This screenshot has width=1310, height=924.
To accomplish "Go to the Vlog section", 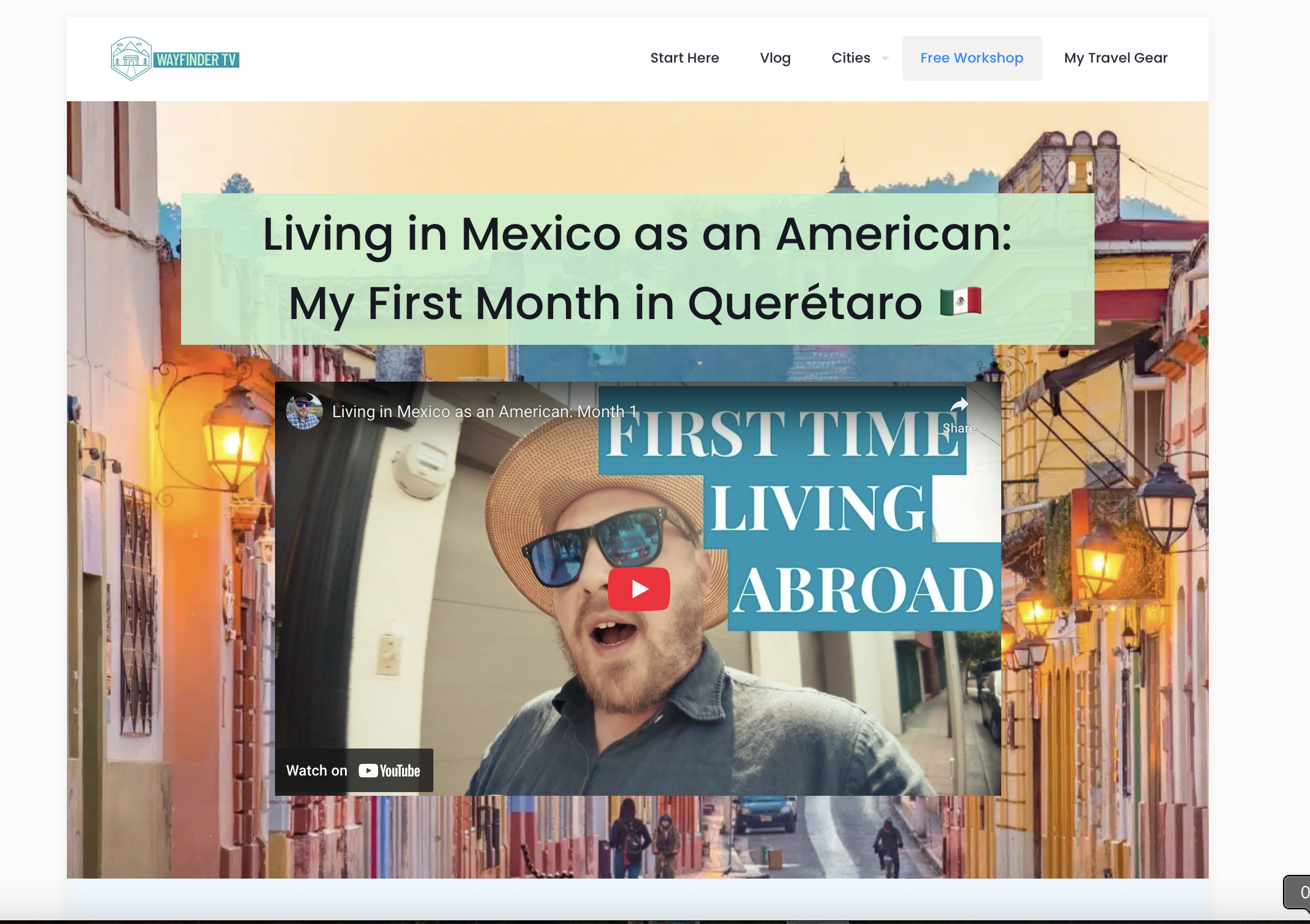I will tap(775, 58).
